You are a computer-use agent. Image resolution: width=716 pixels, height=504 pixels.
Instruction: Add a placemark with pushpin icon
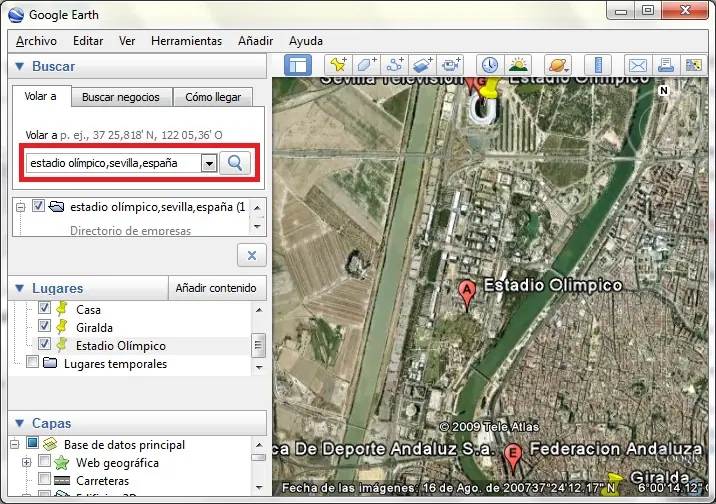[x=338, y=65]
